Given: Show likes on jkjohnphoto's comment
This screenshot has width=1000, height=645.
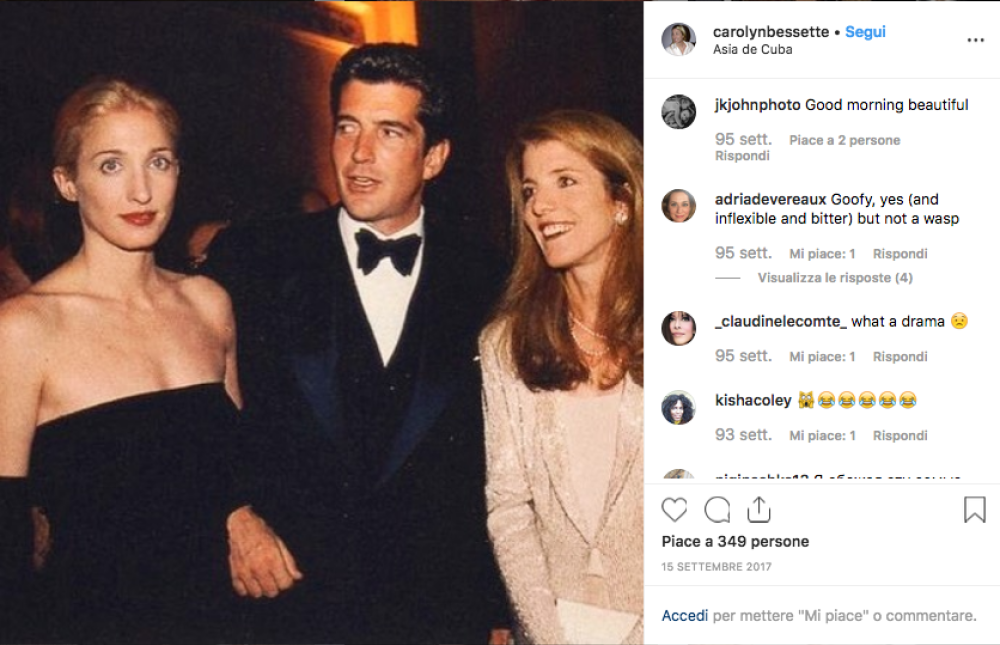Looking at the screenshot, I should (844, 140).
